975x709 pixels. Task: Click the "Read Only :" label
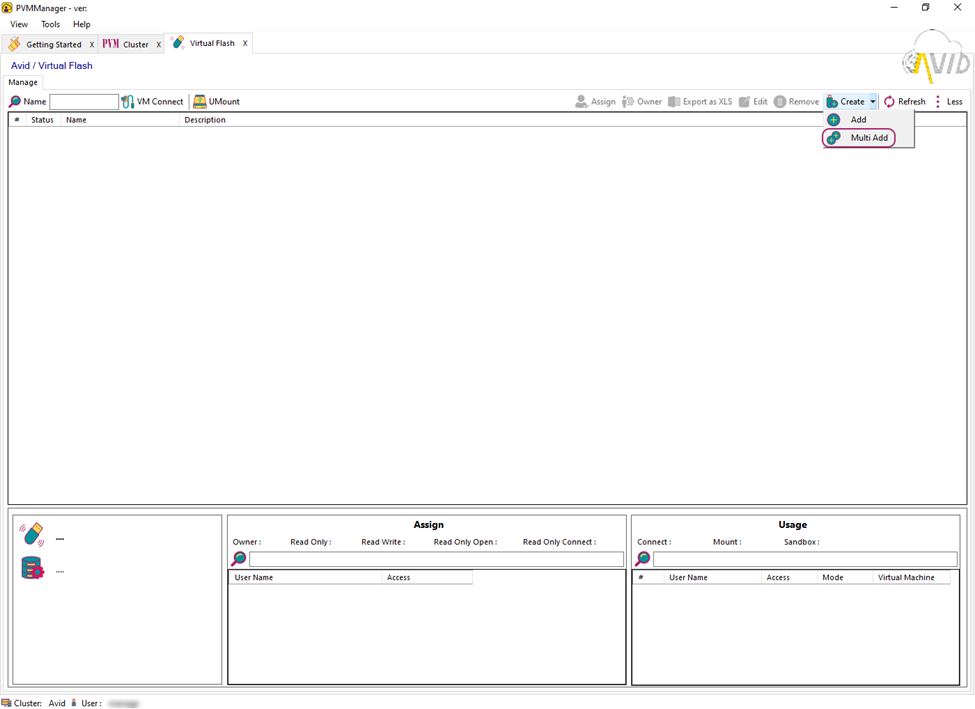pyautogui.click(x=311, y=542)
